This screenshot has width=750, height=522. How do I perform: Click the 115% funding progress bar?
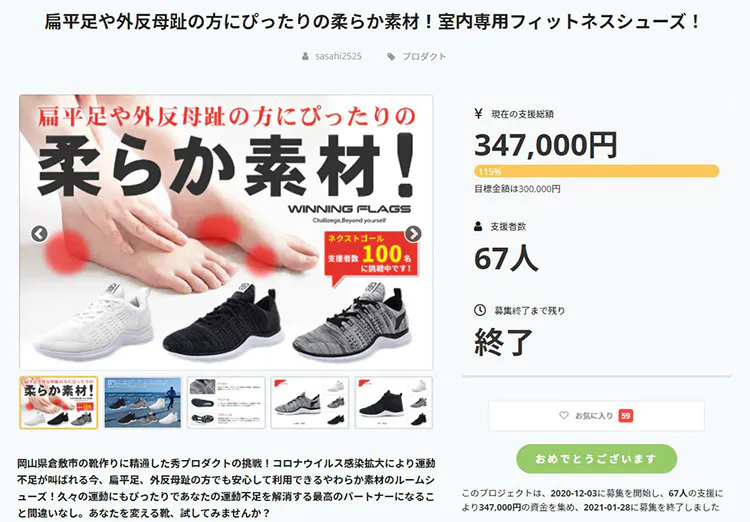click(x=596, y=171)
